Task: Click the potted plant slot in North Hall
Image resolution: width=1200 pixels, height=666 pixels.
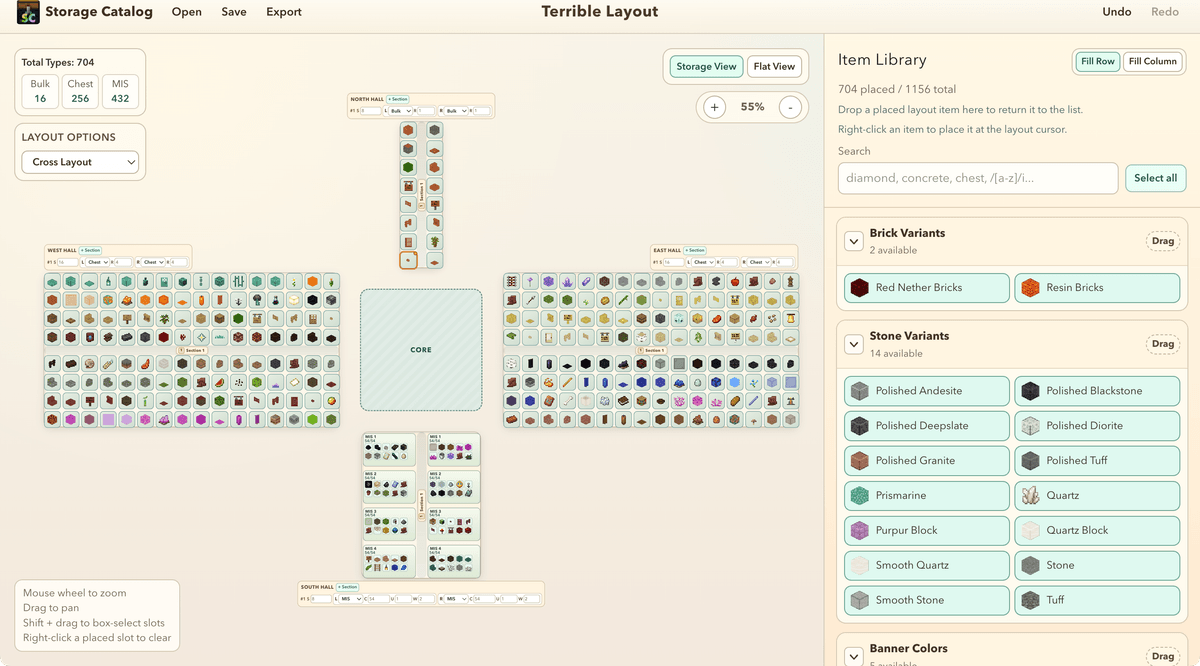Action: [x=435, y=241]
